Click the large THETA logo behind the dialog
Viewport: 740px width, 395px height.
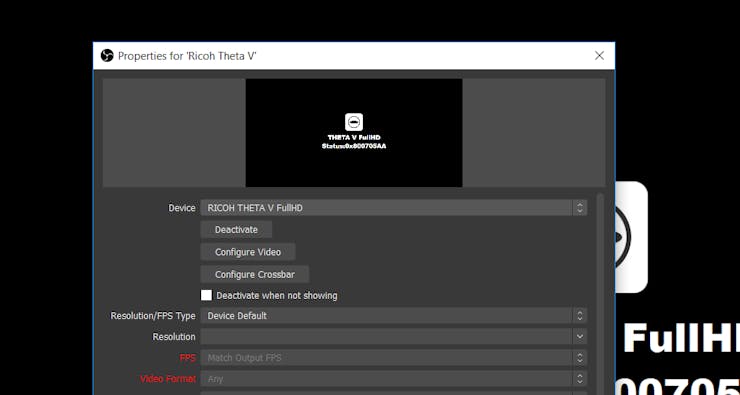[631, 237]
